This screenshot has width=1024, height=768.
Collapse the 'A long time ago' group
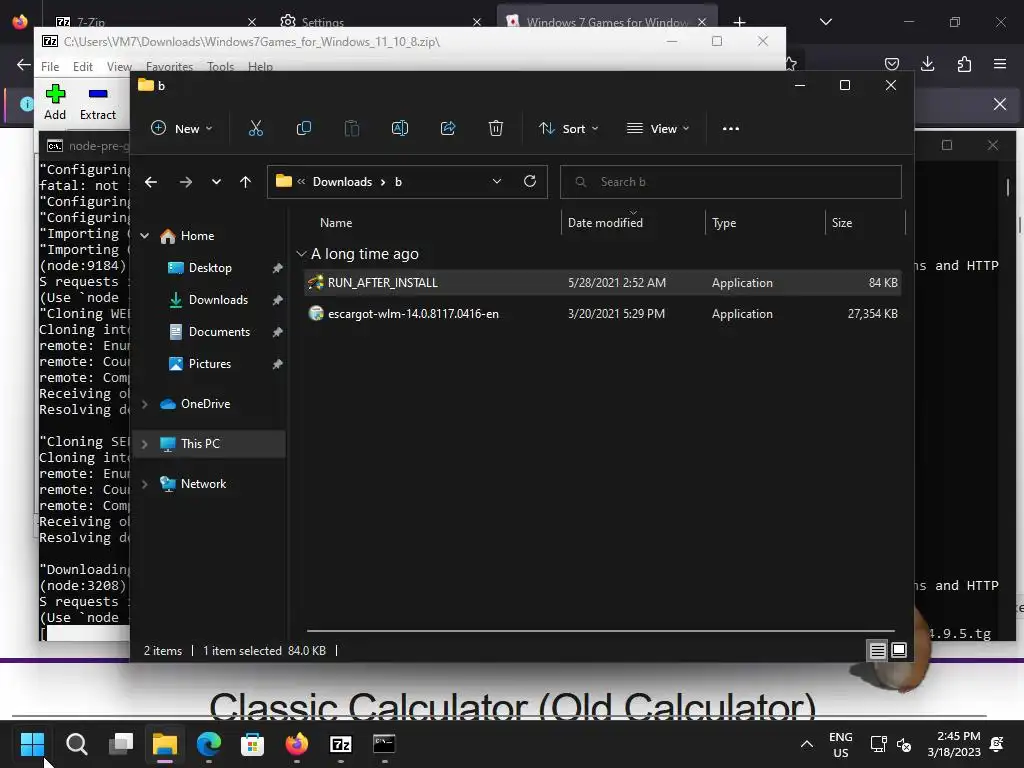301,254
